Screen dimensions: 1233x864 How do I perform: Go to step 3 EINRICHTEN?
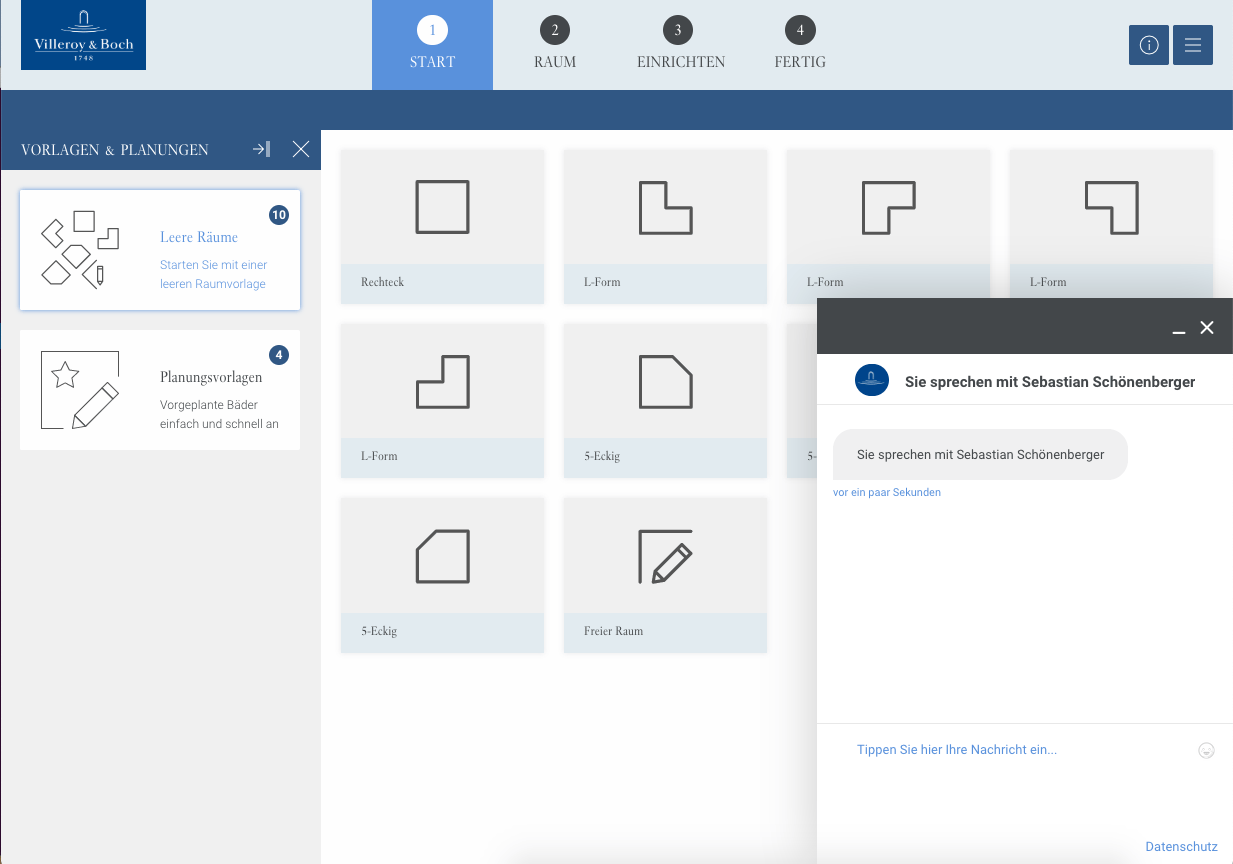point(680,45)
